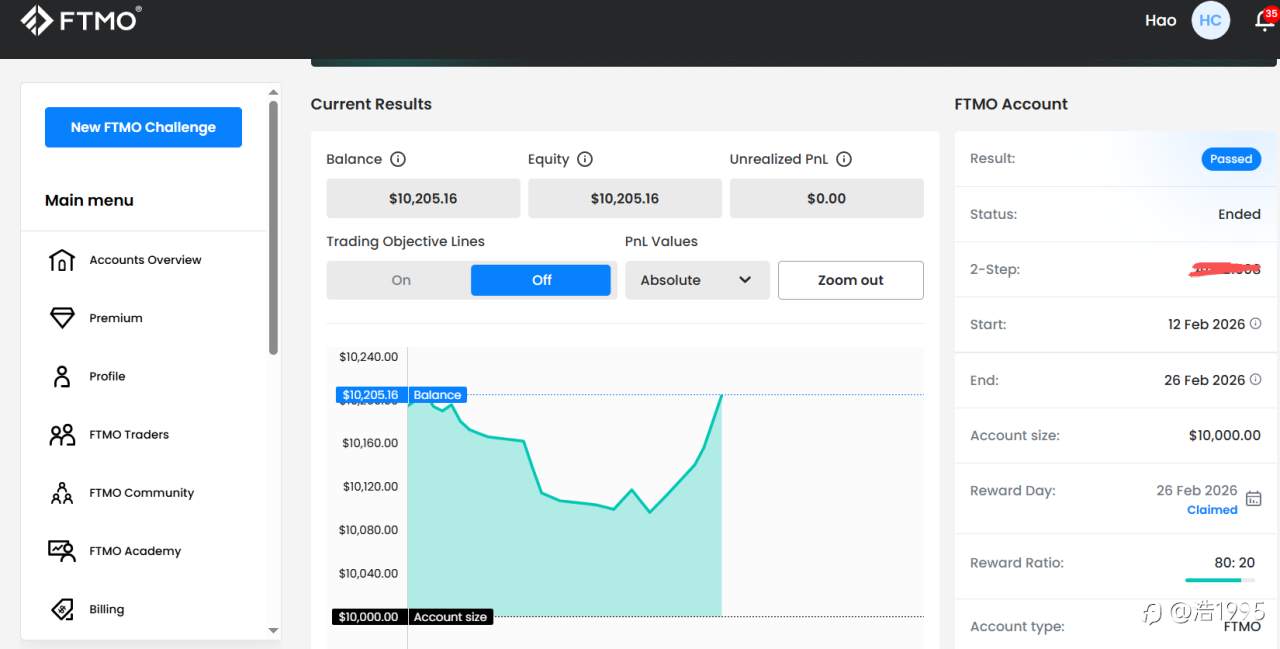The width and height of the screenshot is (1280, 649).
Task: Open the PnL Values Absolute dropdown
Action: point(697,280)
